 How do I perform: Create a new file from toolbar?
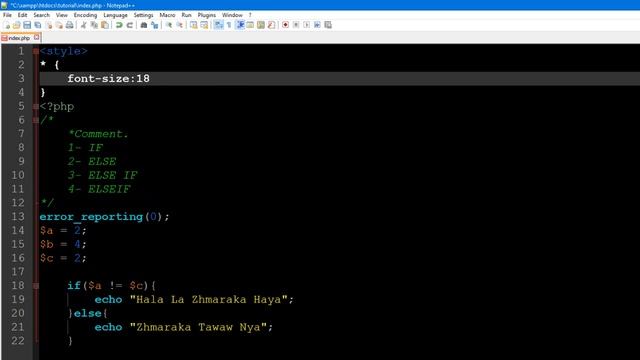(7, 25)
